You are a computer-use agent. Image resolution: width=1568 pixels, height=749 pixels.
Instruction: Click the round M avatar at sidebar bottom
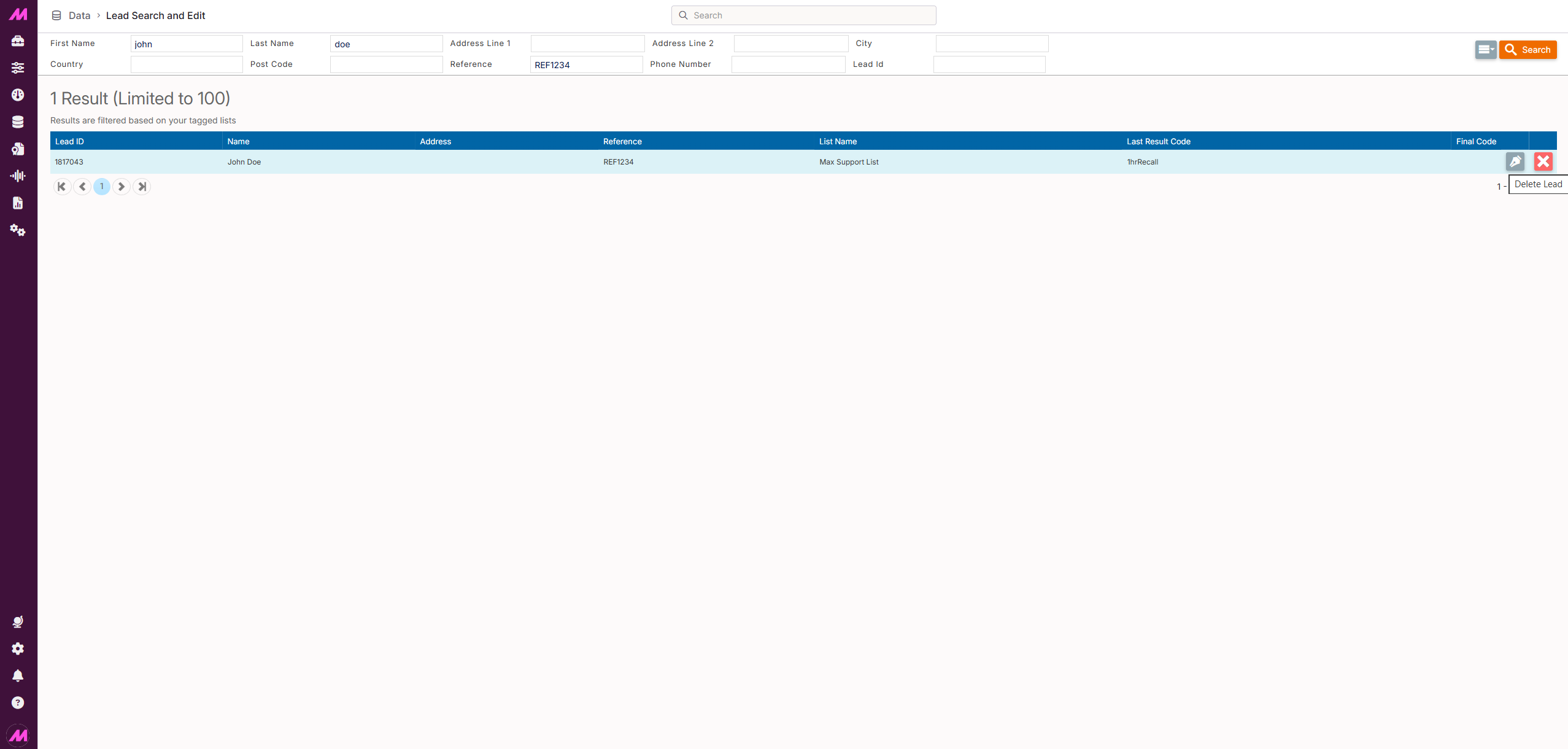(x=18, y=735)
